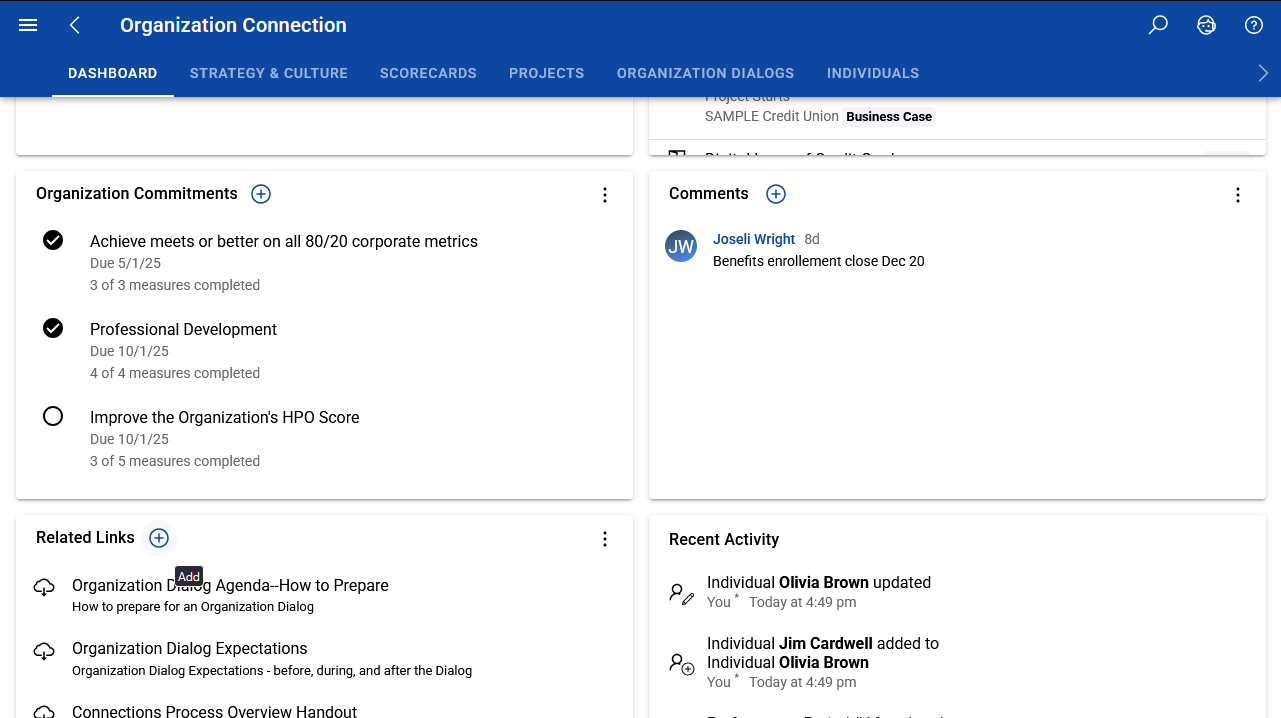Viewport: 1281px width, 718px height.
Task: Open the help question mark icon
Action: point(1254,26)
